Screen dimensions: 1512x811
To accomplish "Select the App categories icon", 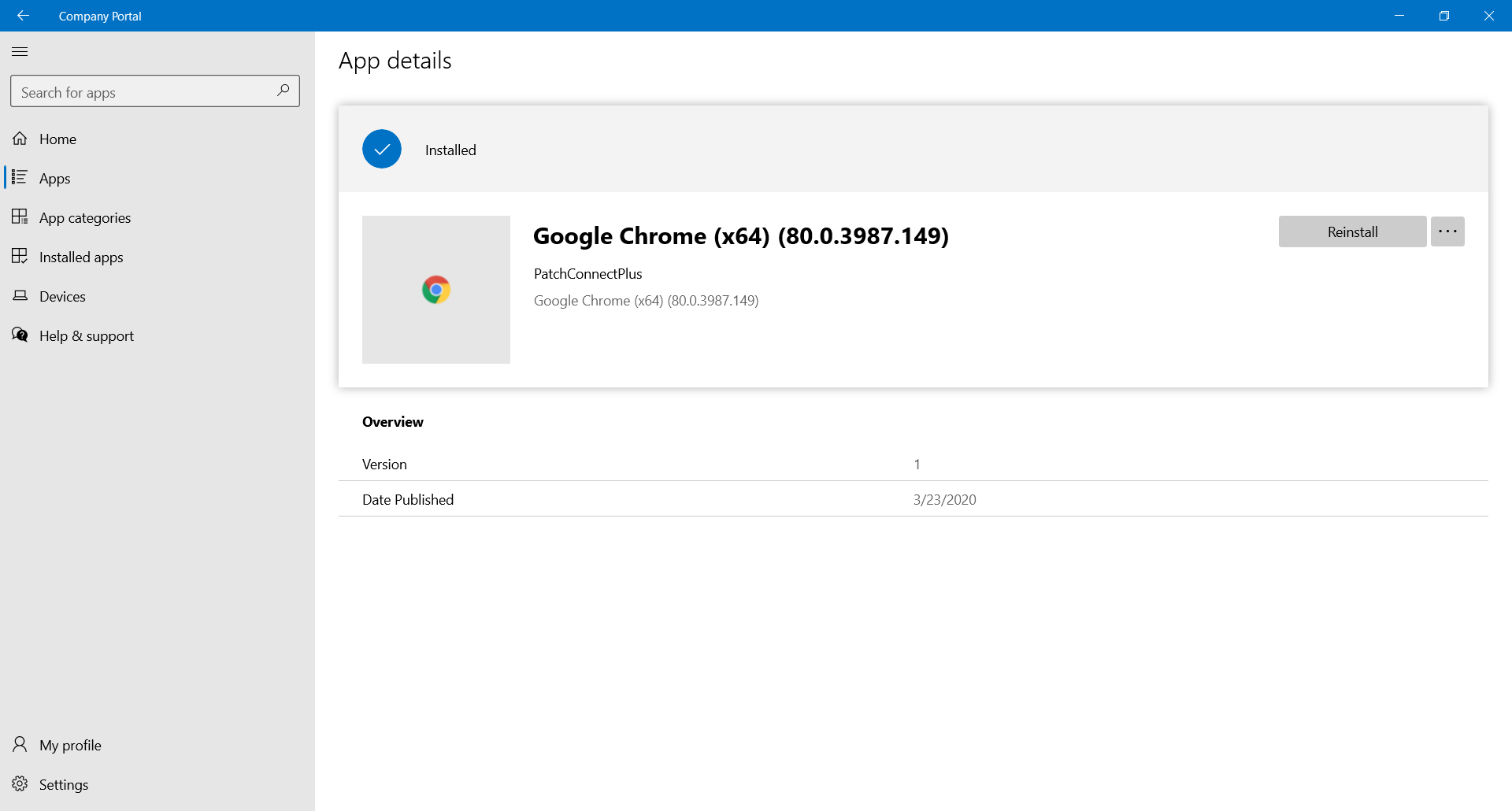I will click(x=20, y=217).
